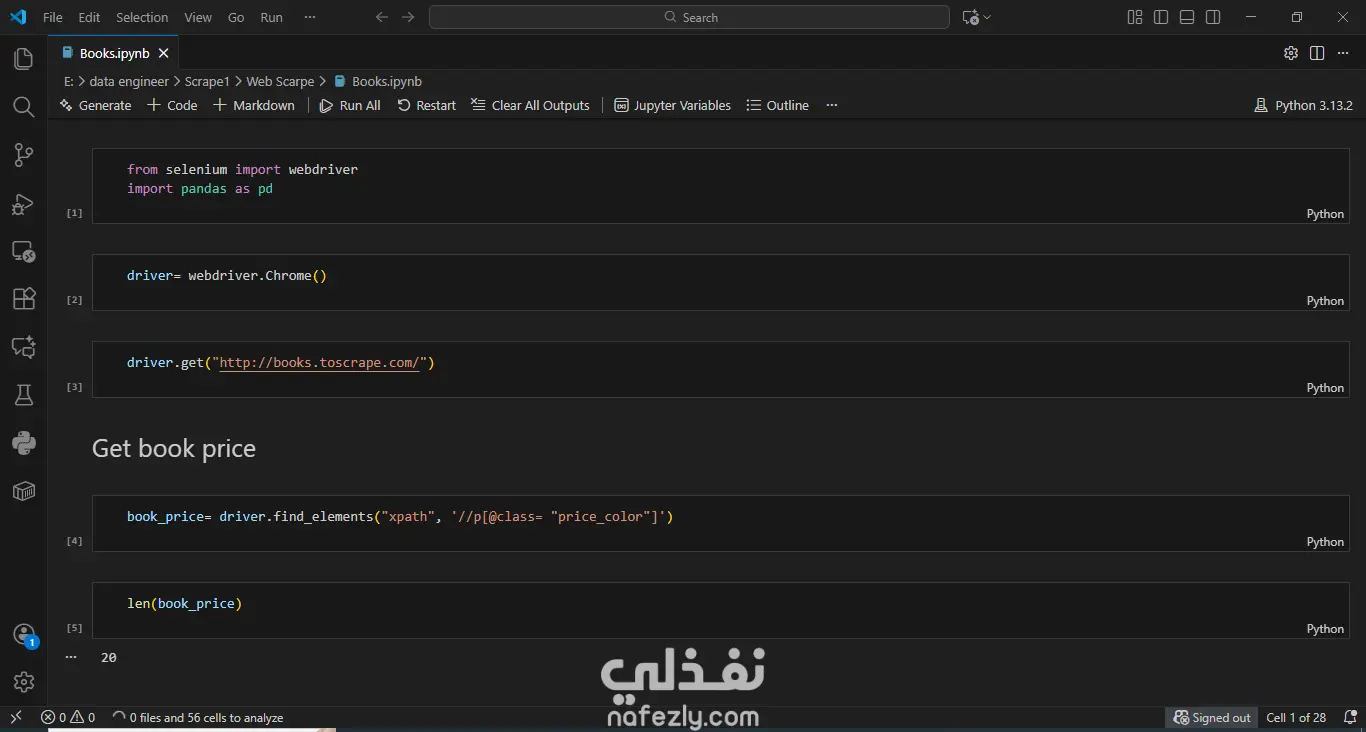This screenshot has height=732, width=1366.
Task: Close the Books.ipynb tab
Action: (x=164, y=53)
